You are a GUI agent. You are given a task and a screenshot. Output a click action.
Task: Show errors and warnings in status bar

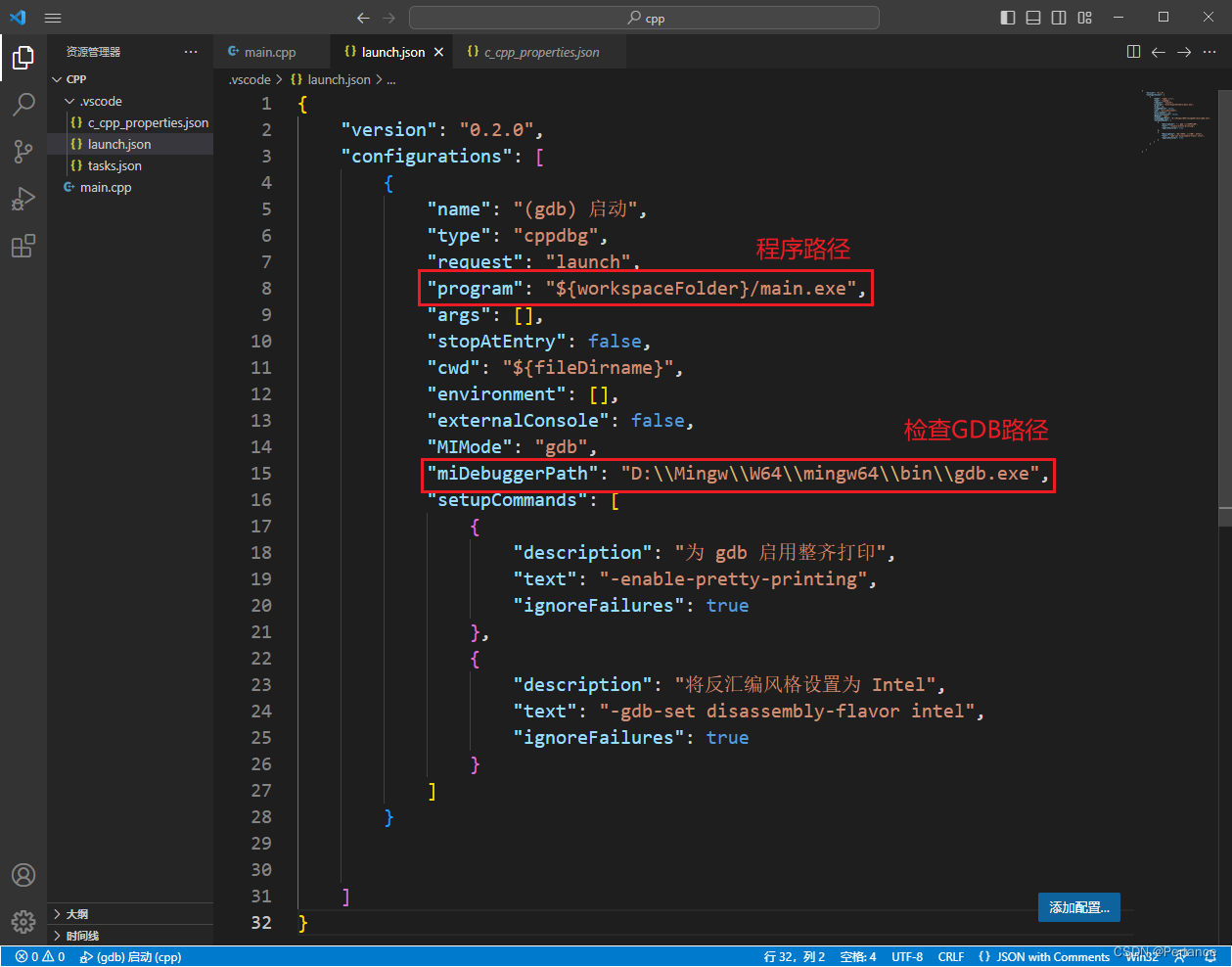click(40, 956)
